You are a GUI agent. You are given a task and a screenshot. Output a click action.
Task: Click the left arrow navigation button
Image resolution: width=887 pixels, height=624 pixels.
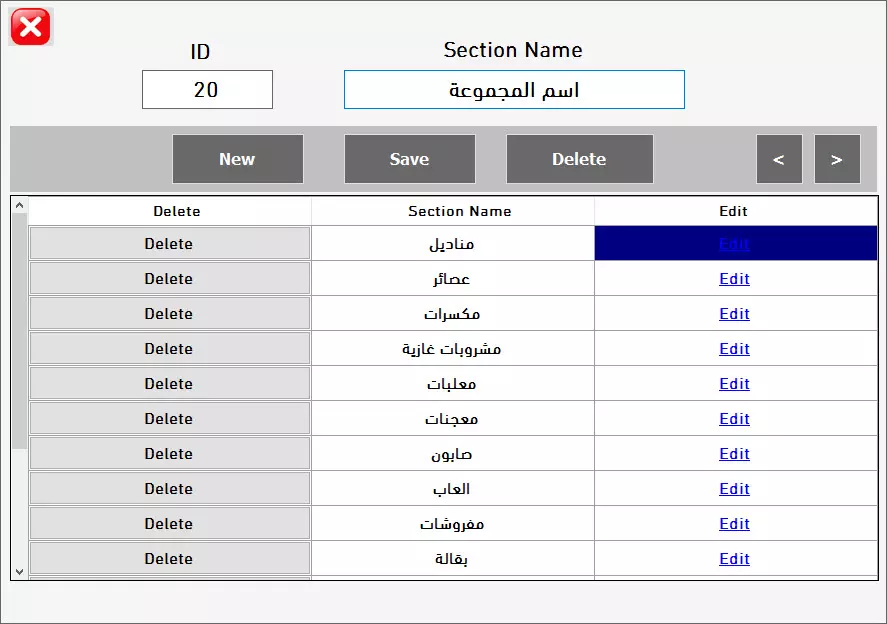tap(779, 158)
